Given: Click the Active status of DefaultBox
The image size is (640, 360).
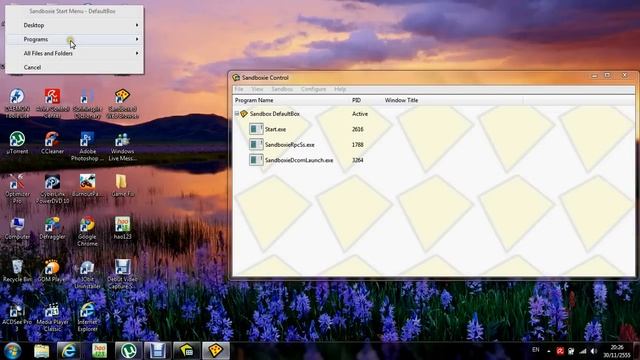Looking at the screenshot, I should pyautogui.click(x=360, y=114).
